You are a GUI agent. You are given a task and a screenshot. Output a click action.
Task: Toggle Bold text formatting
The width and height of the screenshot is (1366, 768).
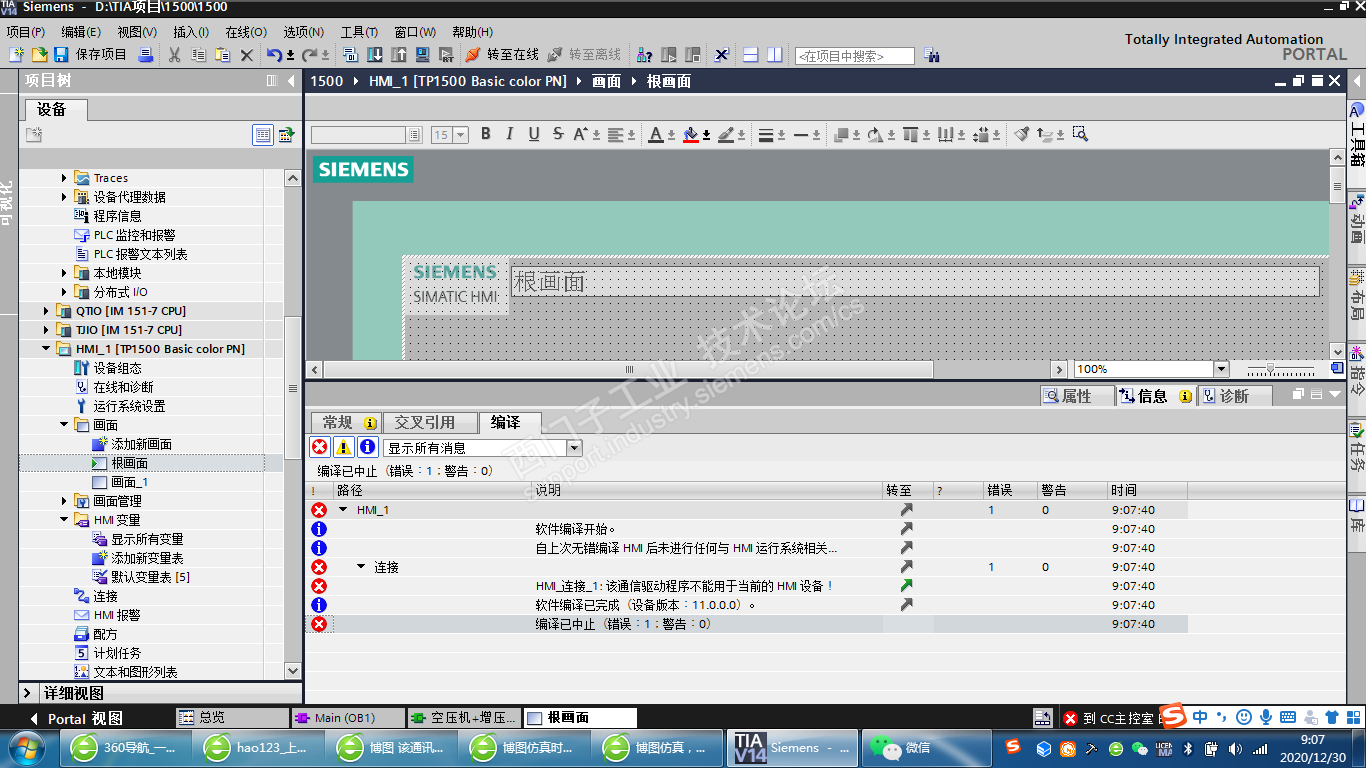pos(486,134)
